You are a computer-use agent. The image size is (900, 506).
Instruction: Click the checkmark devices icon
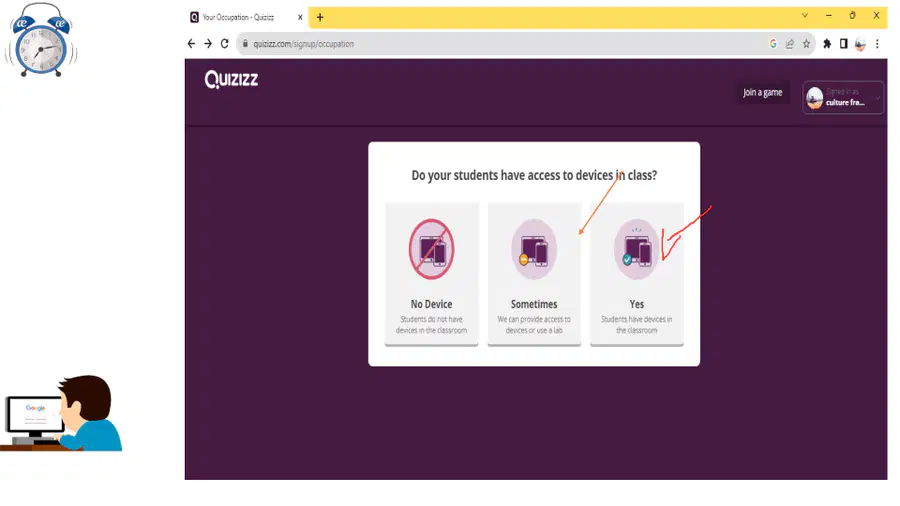pyautogui.click(x=637, y=249)
